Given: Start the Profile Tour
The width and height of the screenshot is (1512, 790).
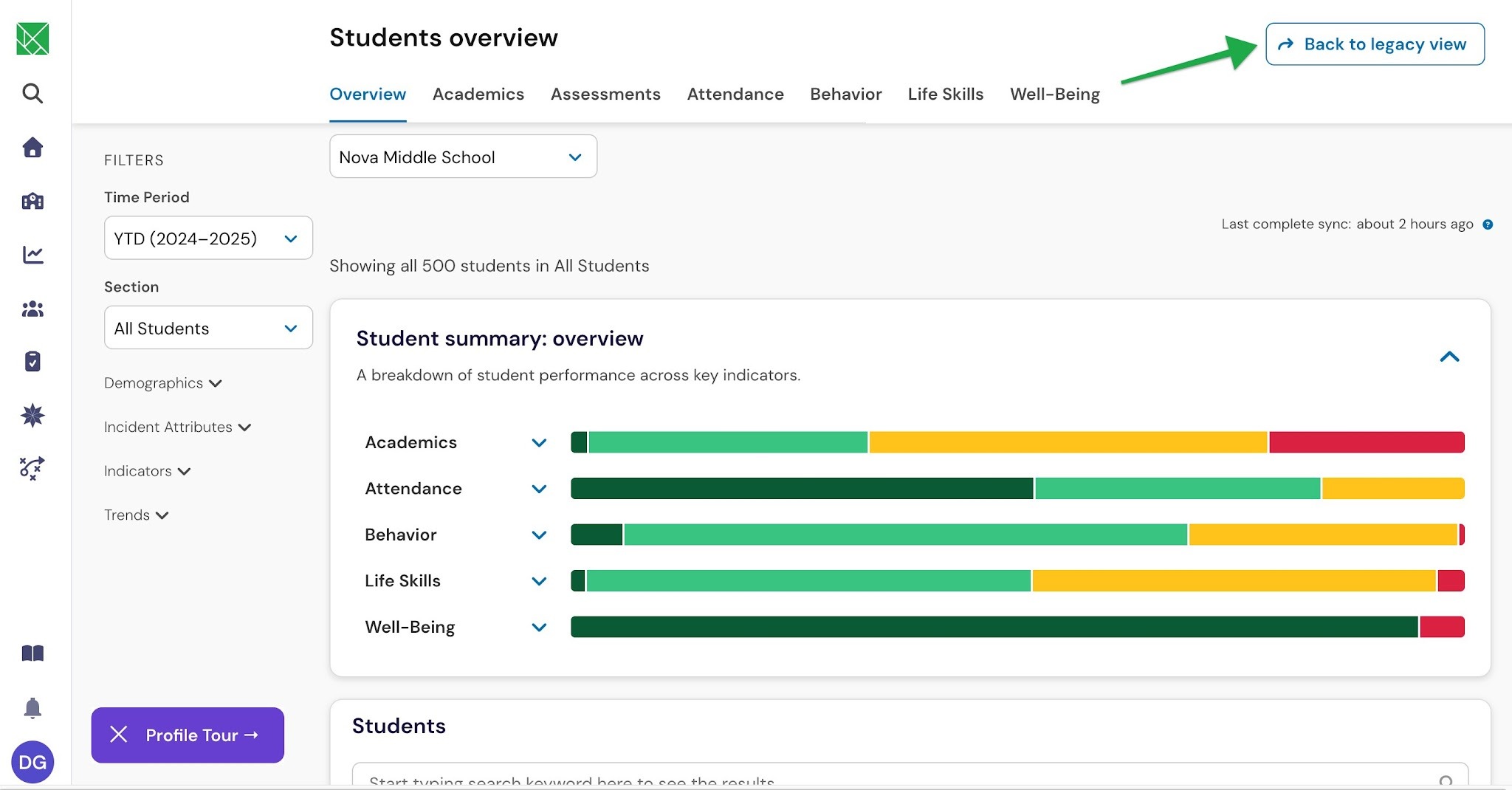Looking at the screenshot, I should click(x=202, y=735).
